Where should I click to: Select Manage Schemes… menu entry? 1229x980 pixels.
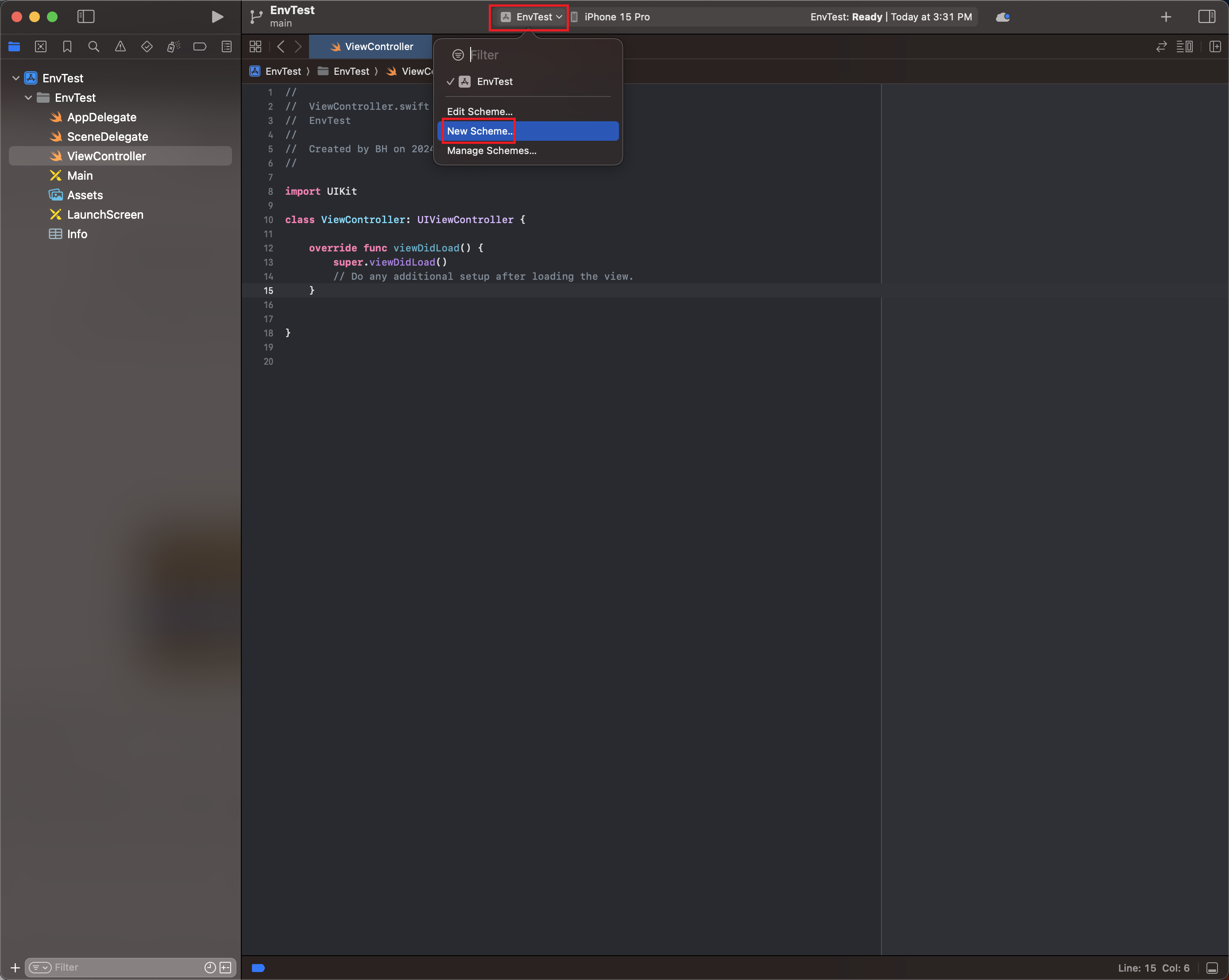tap(491, 150)
